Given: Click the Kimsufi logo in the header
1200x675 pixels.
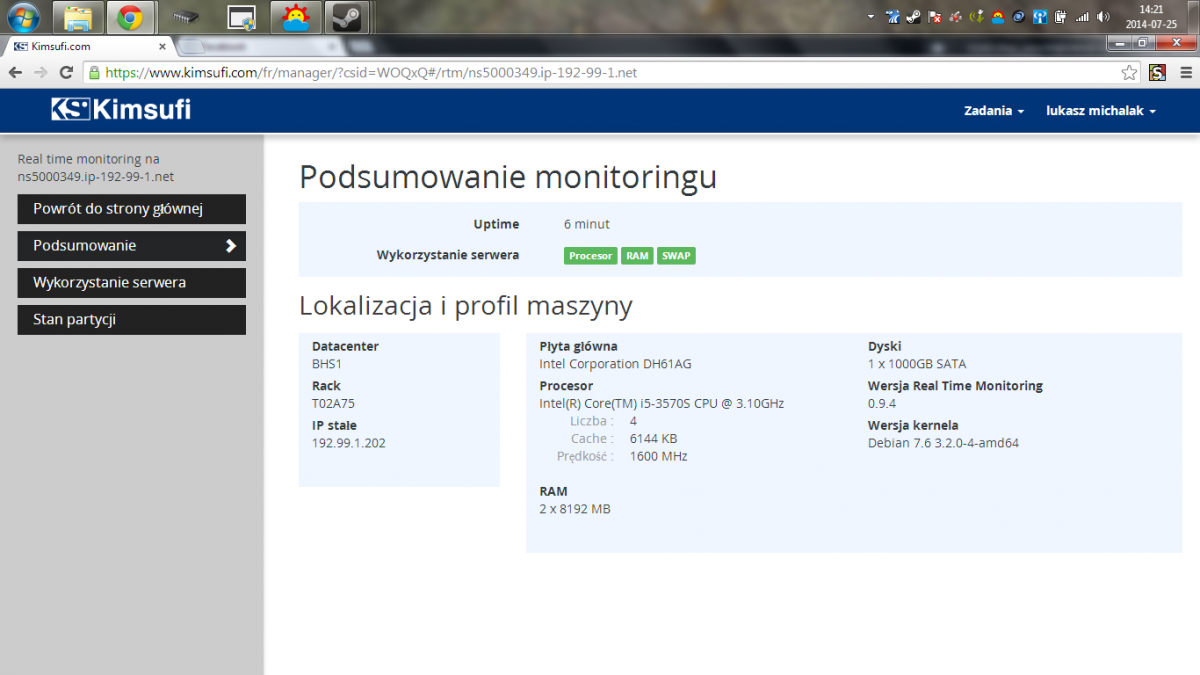Looking at the screenshot, I should pyautogui.click(x=121, y=110).
